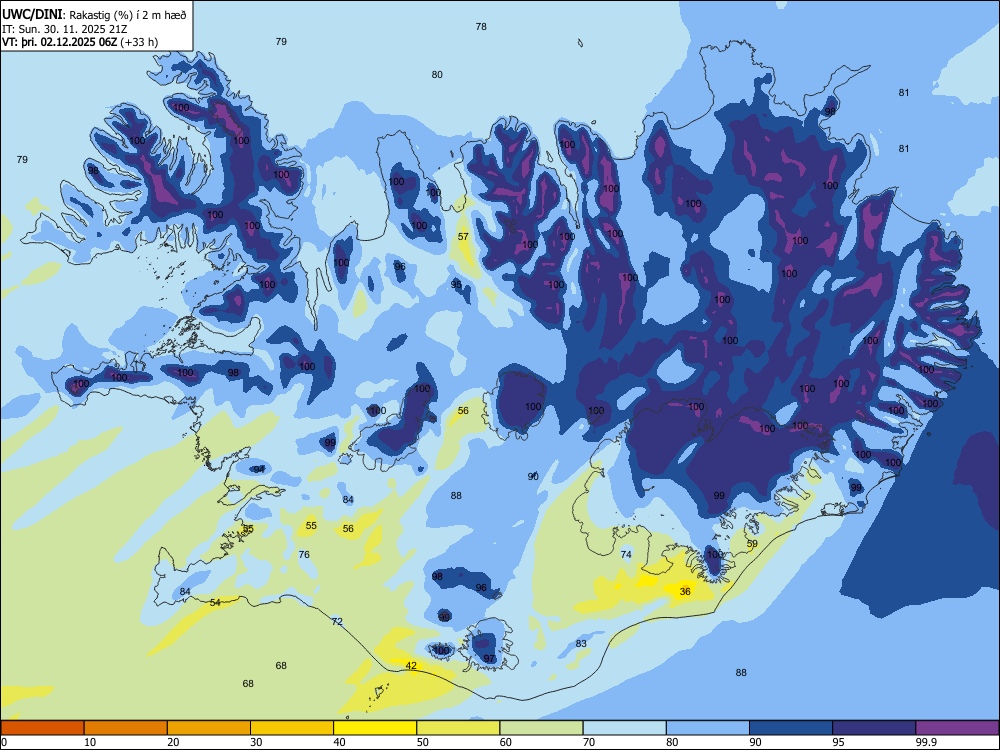Screen dimensions: 1000x750
Task: Click the light blue 80–90 legend swatch
Action: (708, 728)
